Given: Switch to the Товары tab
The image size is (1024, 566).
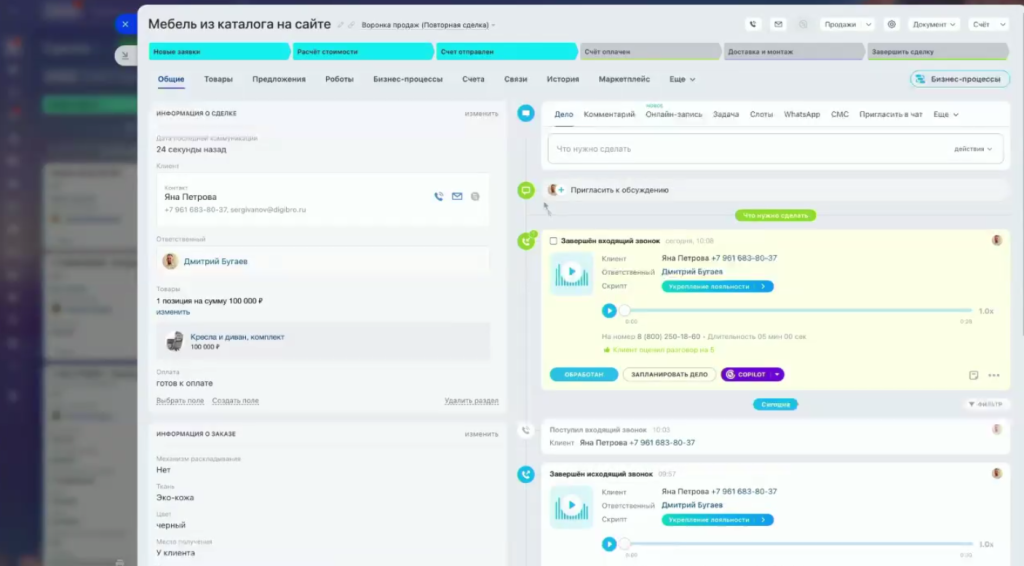Looking at the screenshot, I should pos(218,79).
